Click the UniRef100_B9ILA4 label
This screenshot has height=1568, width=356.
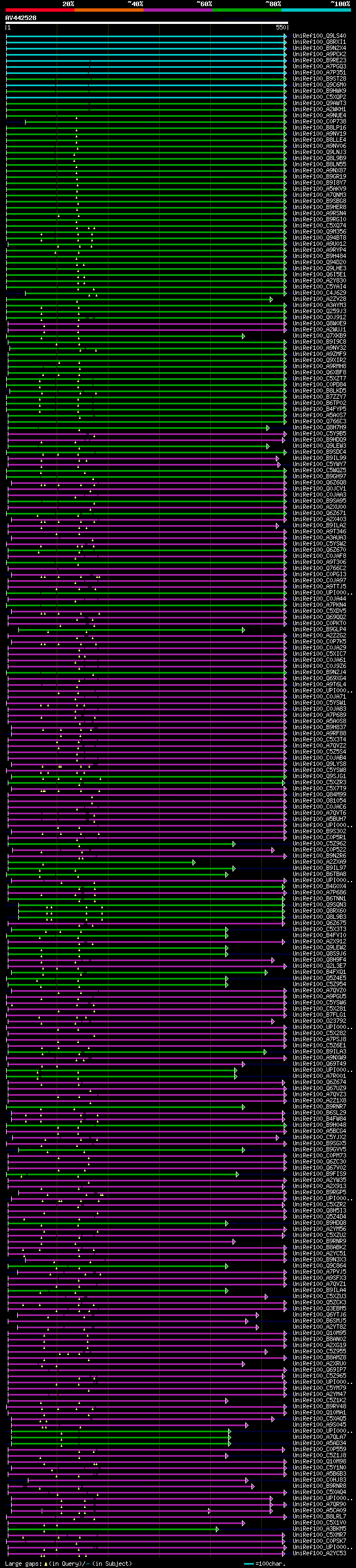click(319, 1290)
